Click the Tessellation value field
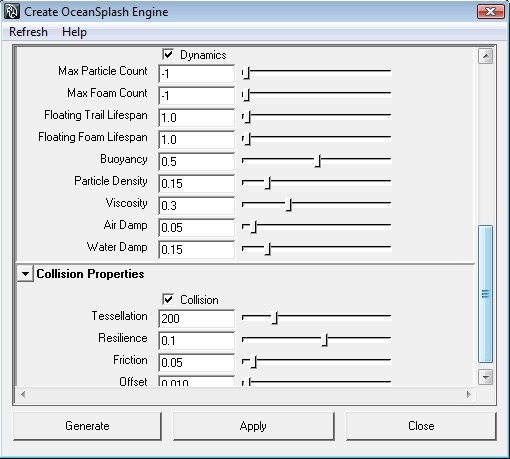This screenshot has width=510, height=459. tap(197, 318)
